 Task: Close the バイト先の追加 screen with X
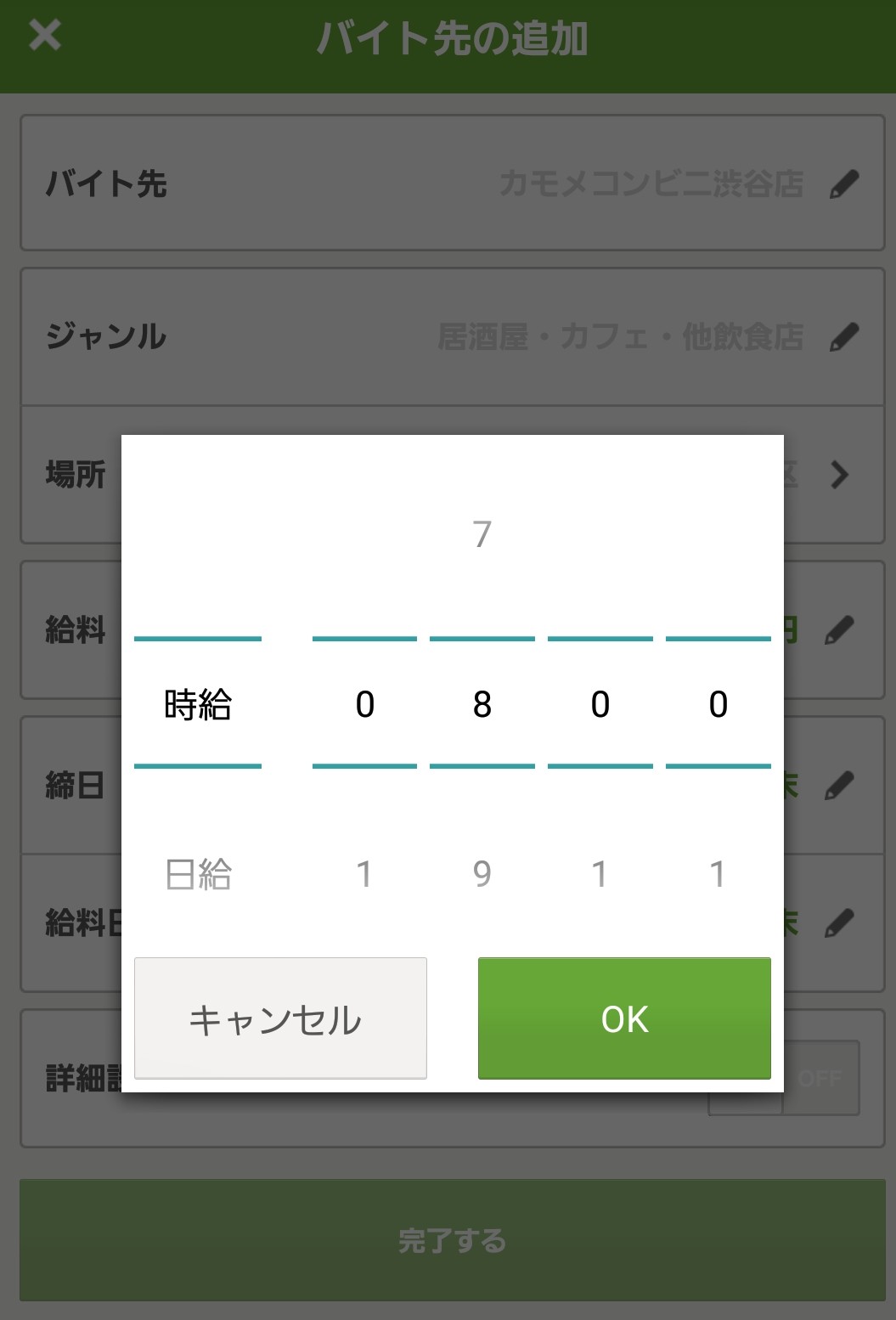tap(44, 36)
